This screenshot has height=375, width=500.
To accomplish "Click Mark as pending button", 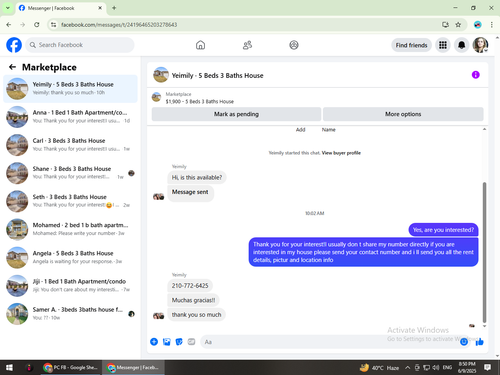I will [236, 114].
